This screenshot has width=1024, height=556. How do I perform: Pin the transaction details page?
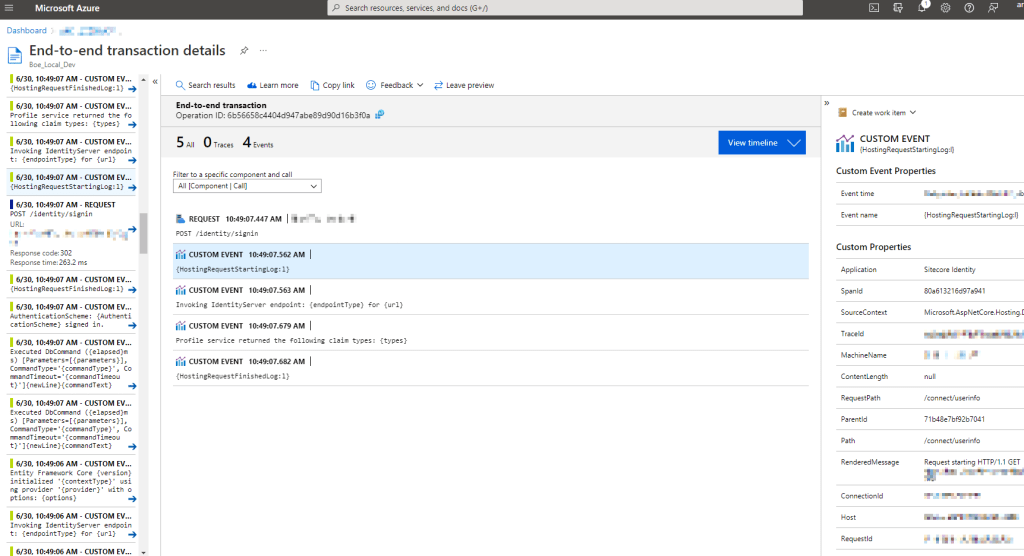tap(245, 50)
